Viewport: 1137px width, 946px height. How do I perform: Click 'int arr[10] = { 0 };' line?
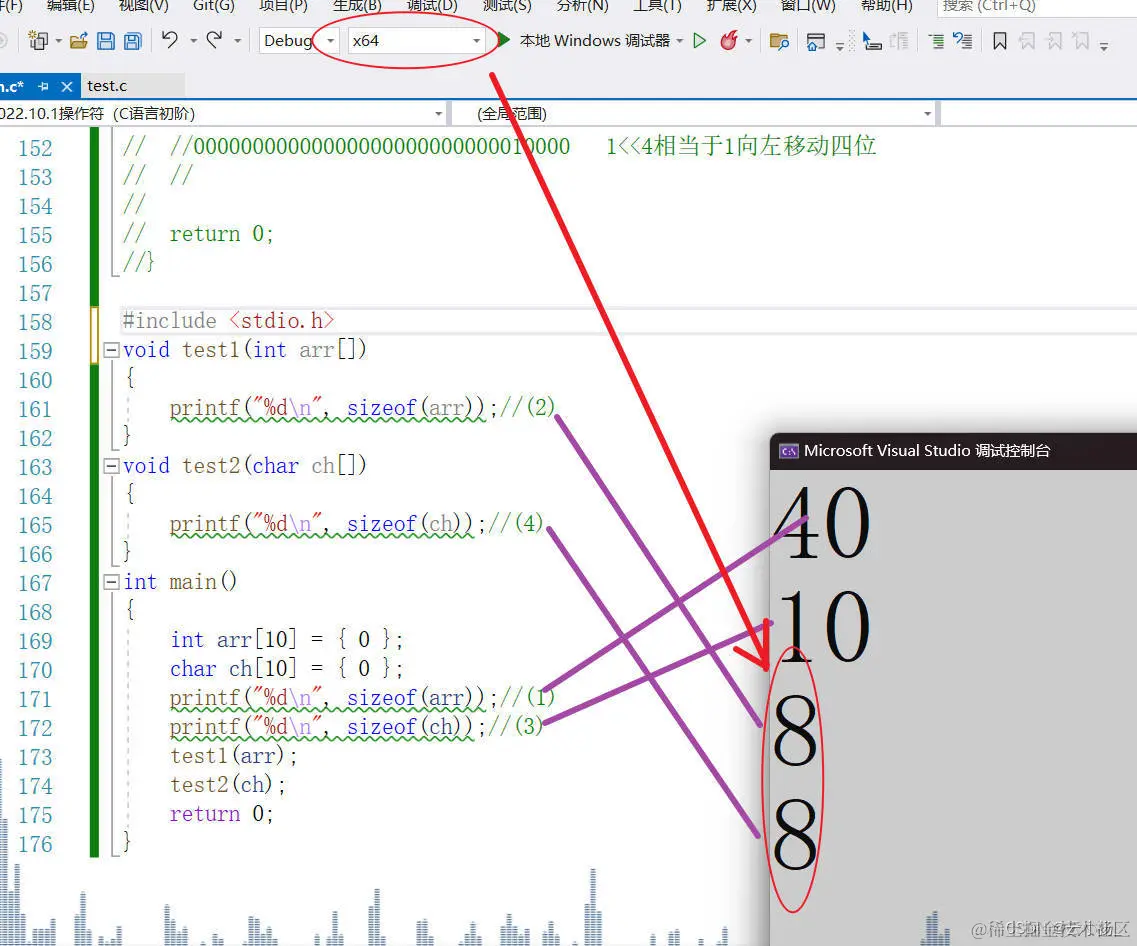point(286,639)
